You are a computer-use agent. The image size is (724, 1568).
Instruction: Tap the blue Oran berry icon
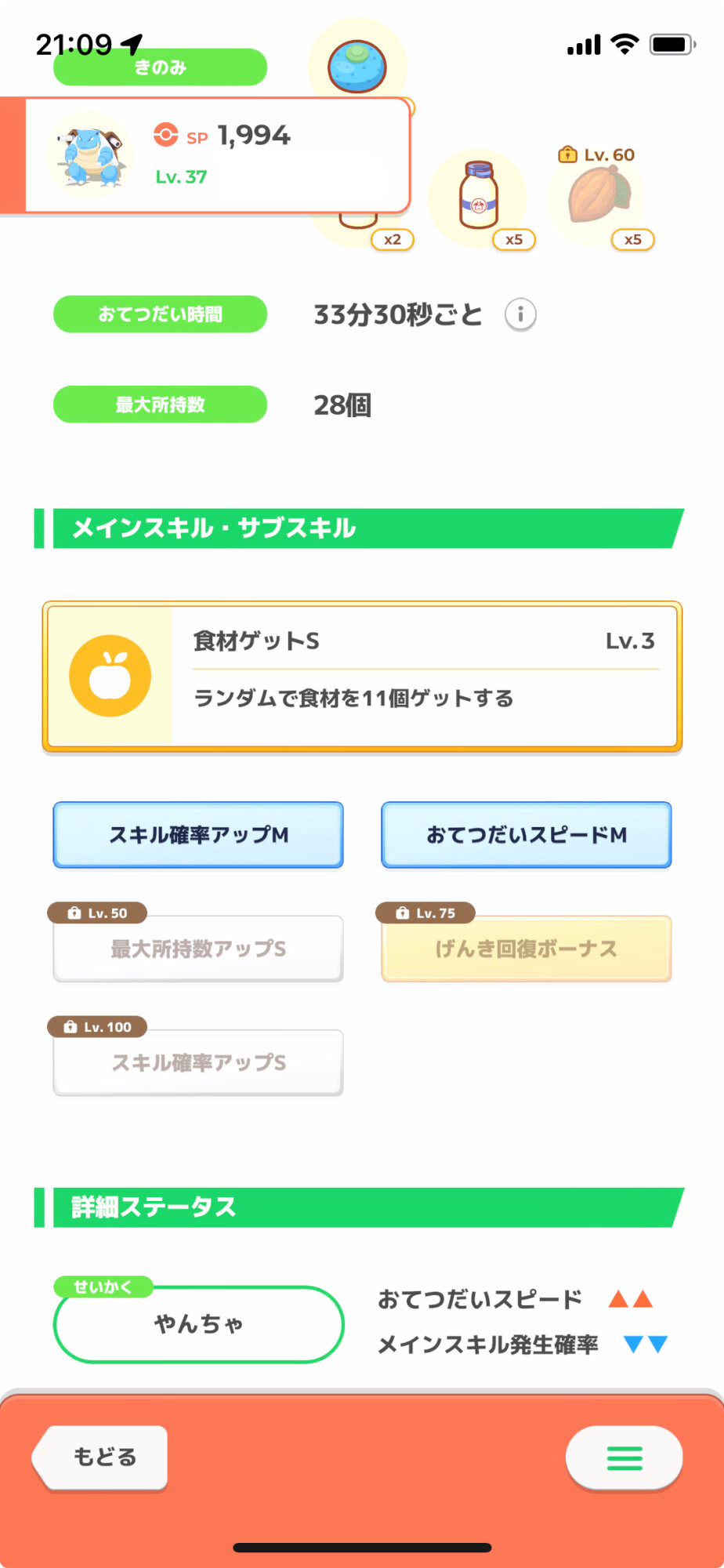357,67
